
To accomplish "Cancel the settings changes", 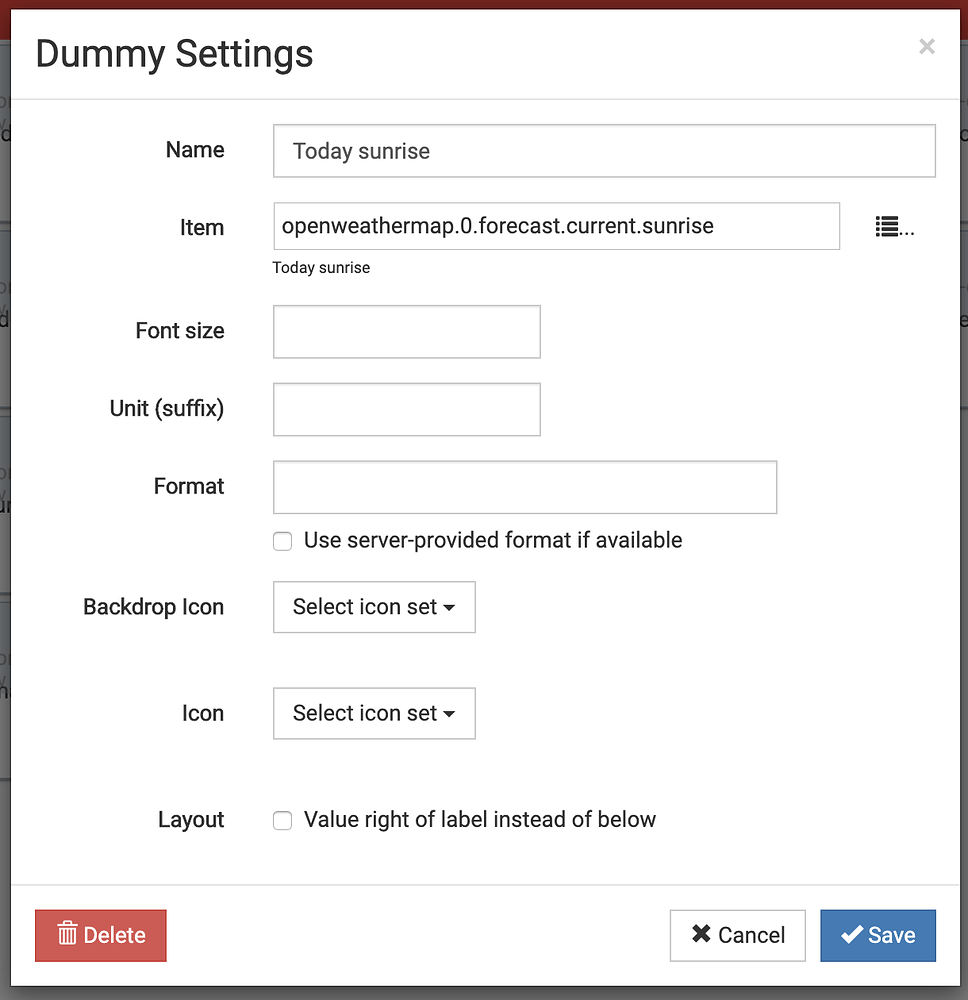I will click(x=737, y=935).
